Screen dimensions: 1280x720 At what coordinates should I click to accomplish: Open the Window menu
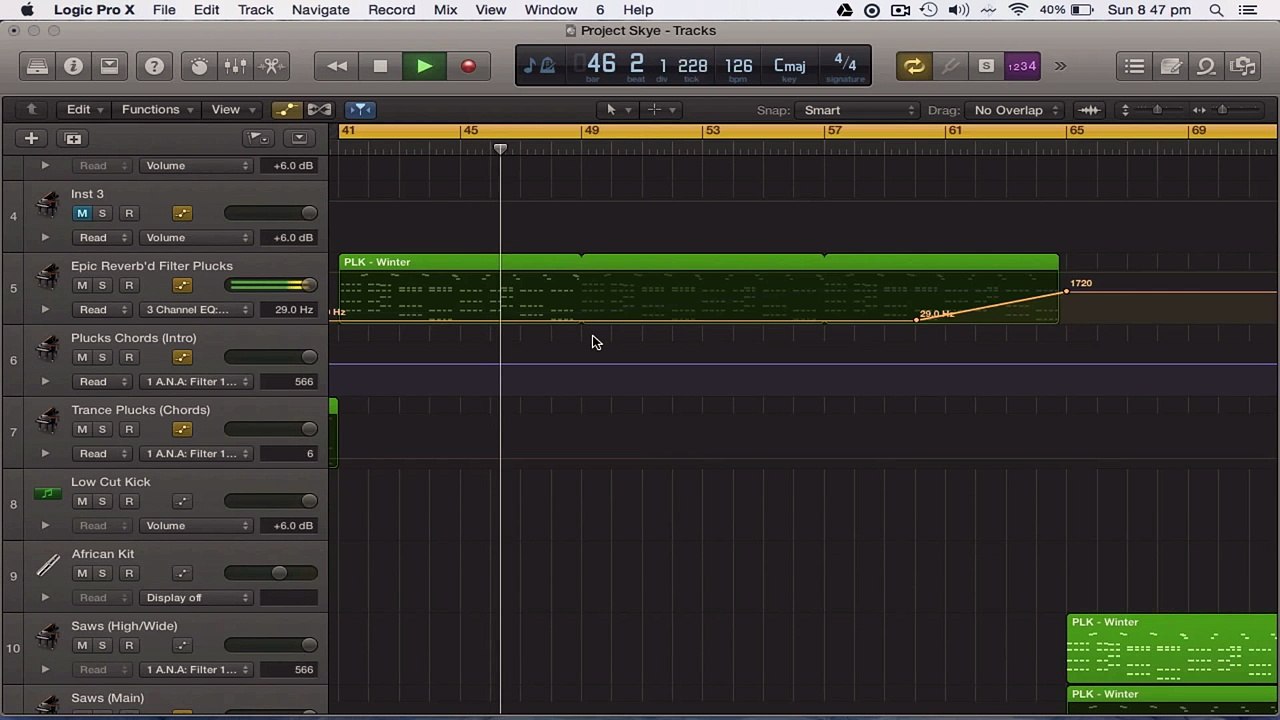[551, 10]
